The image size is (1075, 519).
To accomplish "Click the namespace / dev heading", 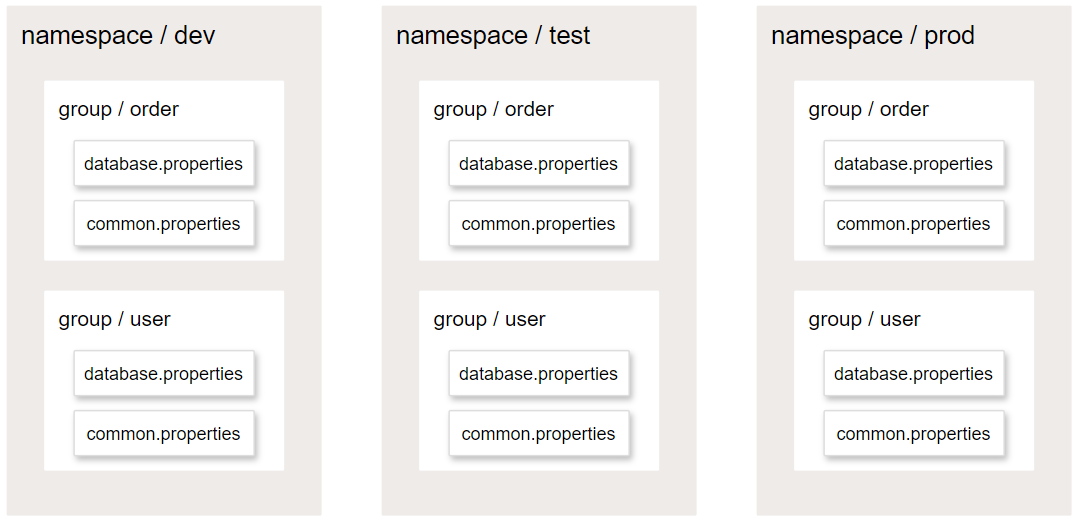I will tap(118, 36).
